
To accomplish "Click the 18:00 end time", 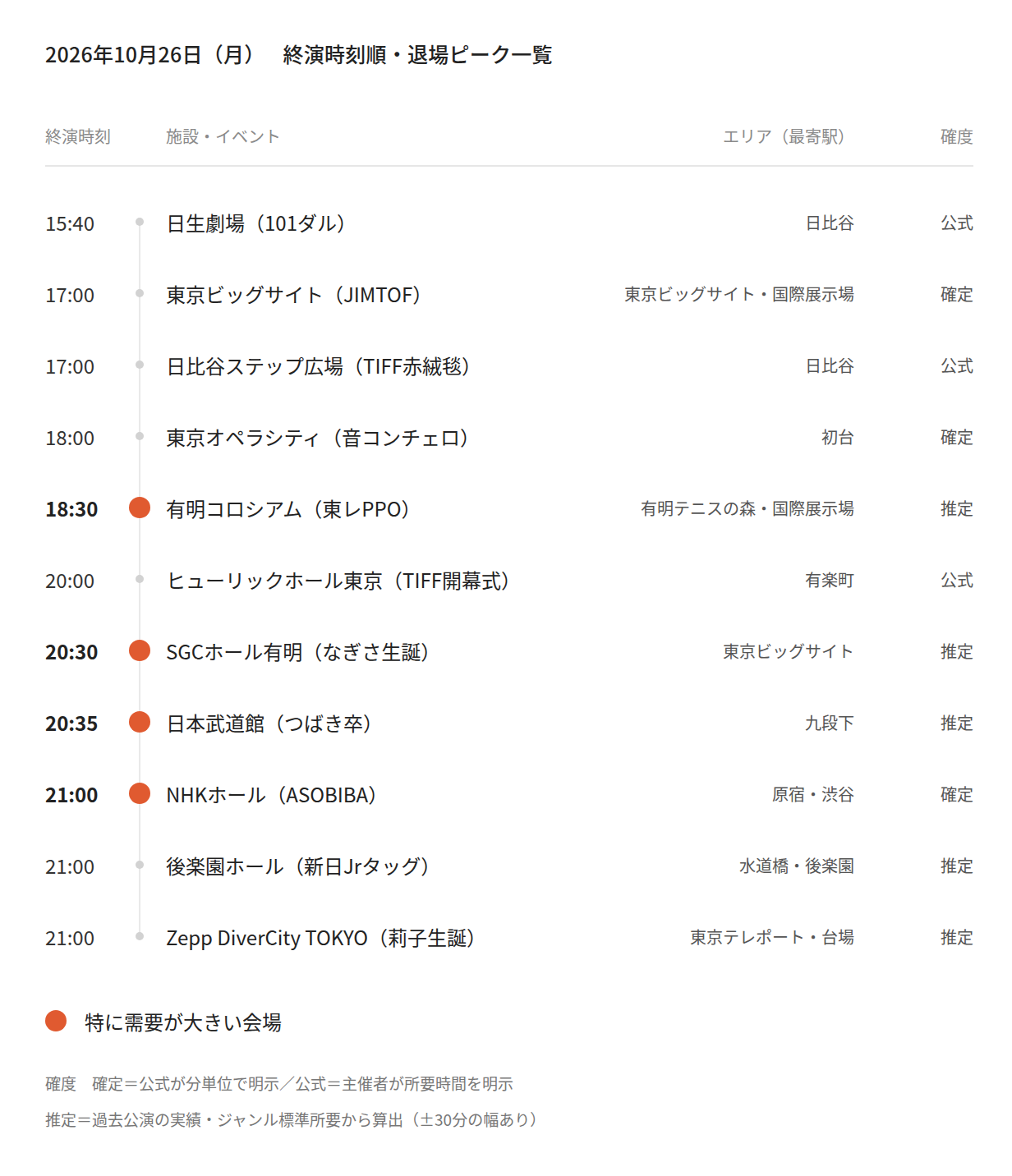I will click(70, 438).
